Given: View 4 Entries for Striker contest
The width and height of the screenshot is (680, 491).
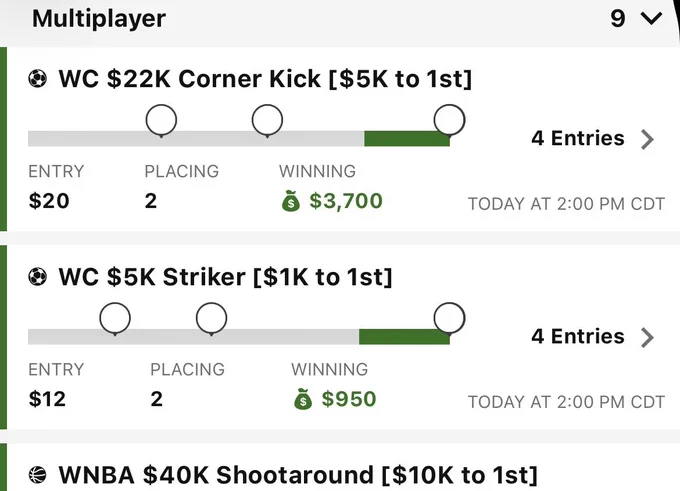Looking at the screenshot, I should tap(578, 337).
